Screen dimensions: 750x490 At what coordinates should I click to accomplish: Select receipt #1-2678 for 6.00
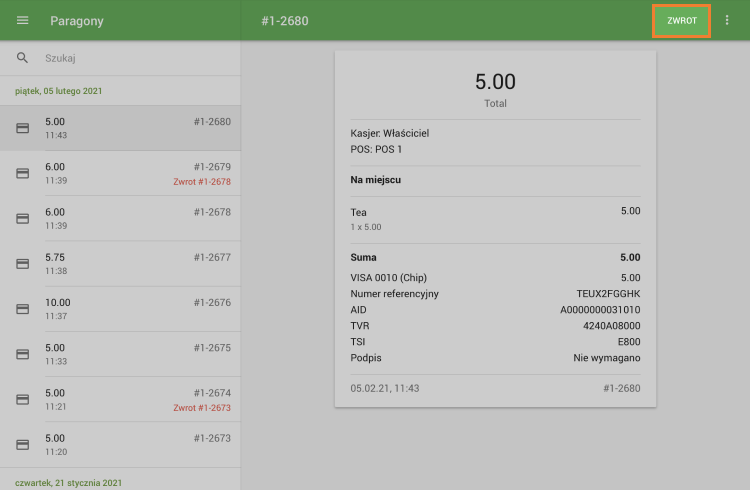coord(130,219)
